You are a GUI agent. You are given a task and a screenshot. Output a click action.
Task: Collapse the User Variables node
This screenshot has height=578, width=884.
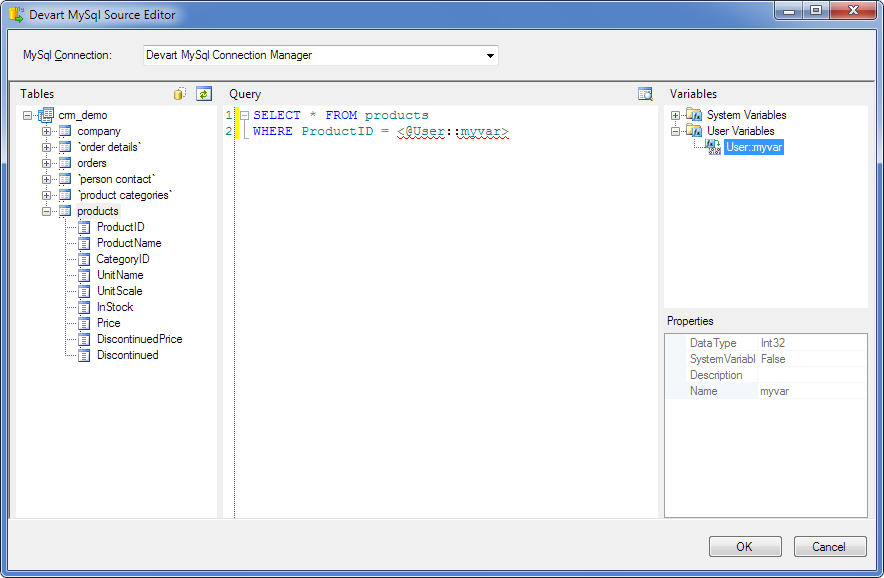tap(675, 131)
